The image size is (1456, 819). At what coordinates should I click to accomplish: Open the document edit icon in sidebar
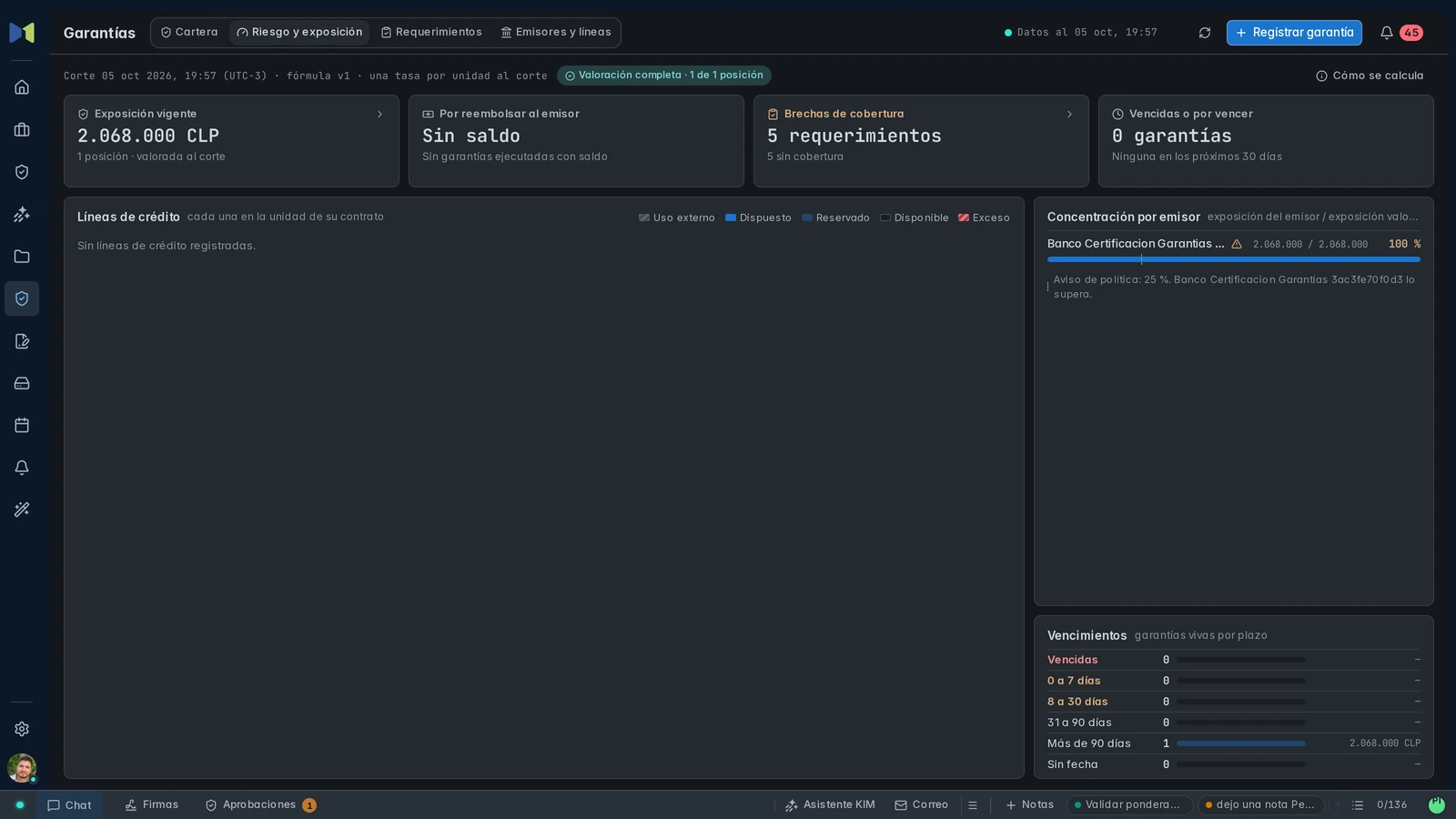(x=22, y=341)
